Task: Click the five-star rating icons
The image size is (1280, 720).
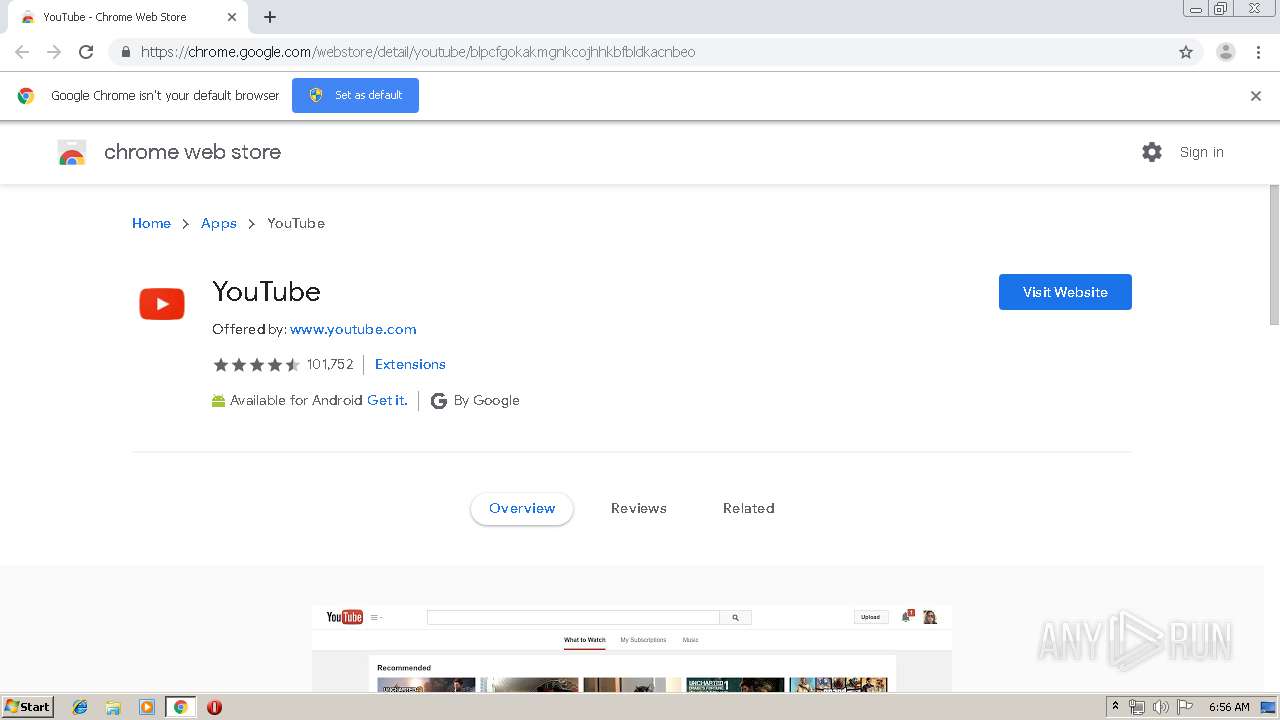Action: click(256, 365)
